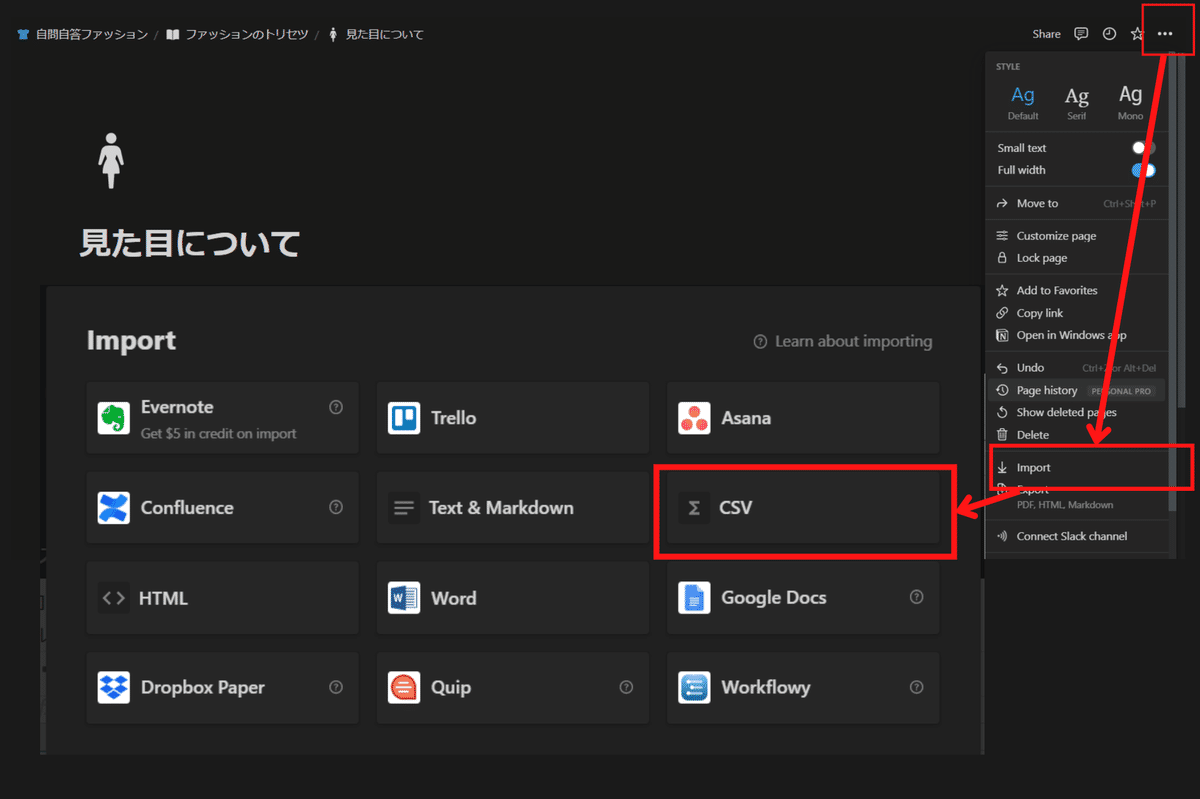Select HTML import option

tap(223, 598)
